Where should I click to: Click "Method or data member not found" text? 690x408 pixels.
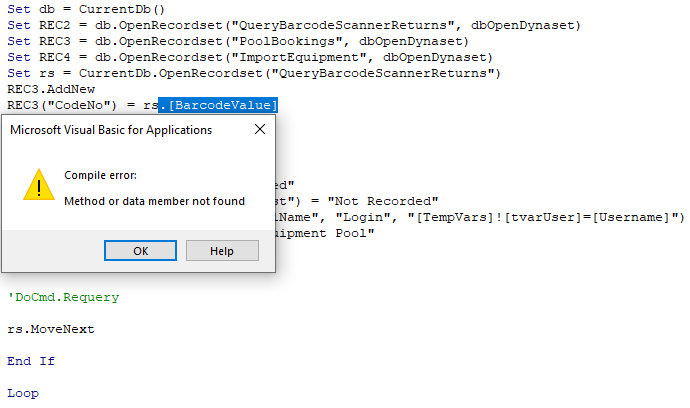coord(154,201)
